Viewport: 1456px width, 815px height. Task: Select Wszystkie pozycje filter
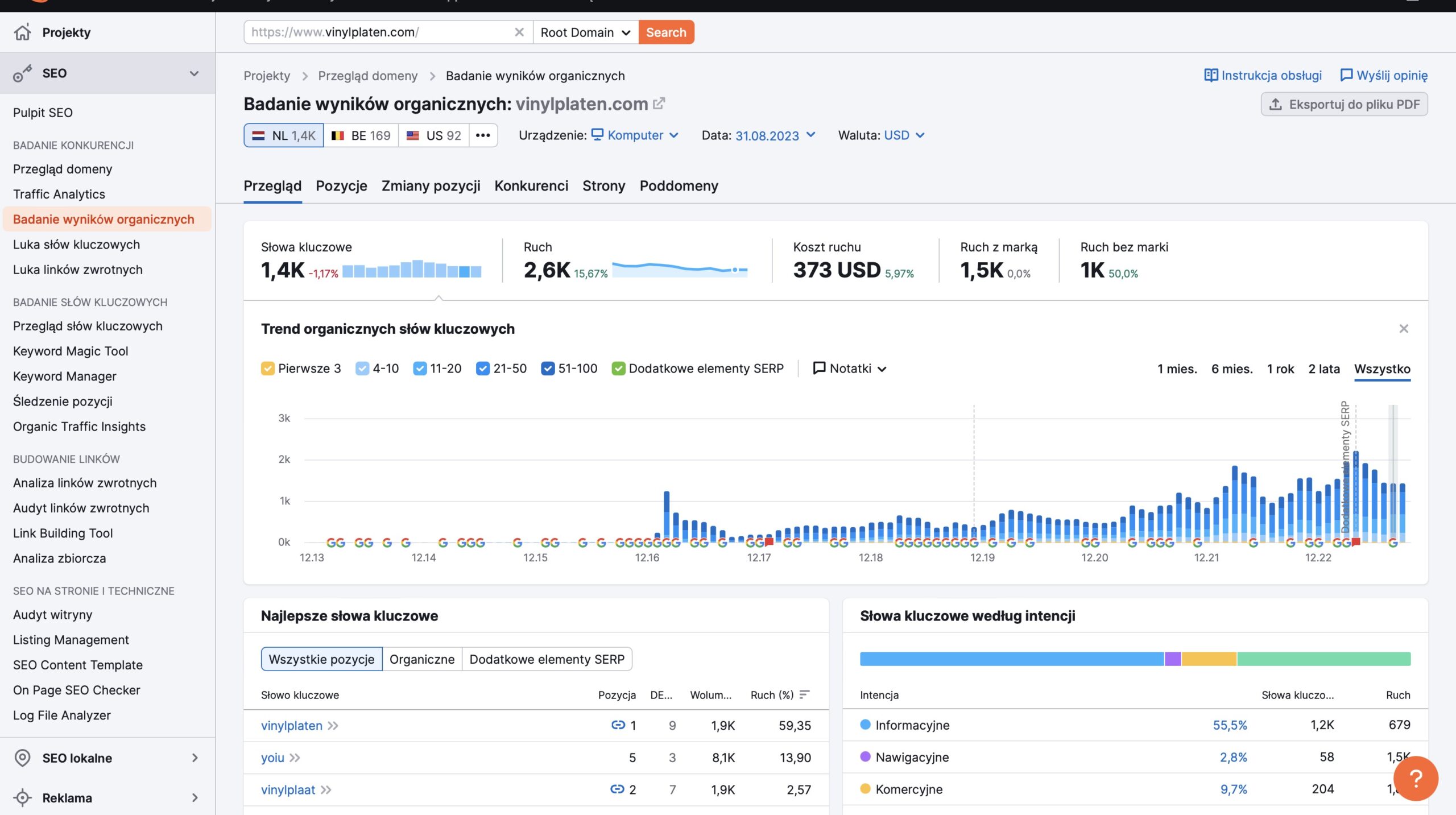pos(321,659)
